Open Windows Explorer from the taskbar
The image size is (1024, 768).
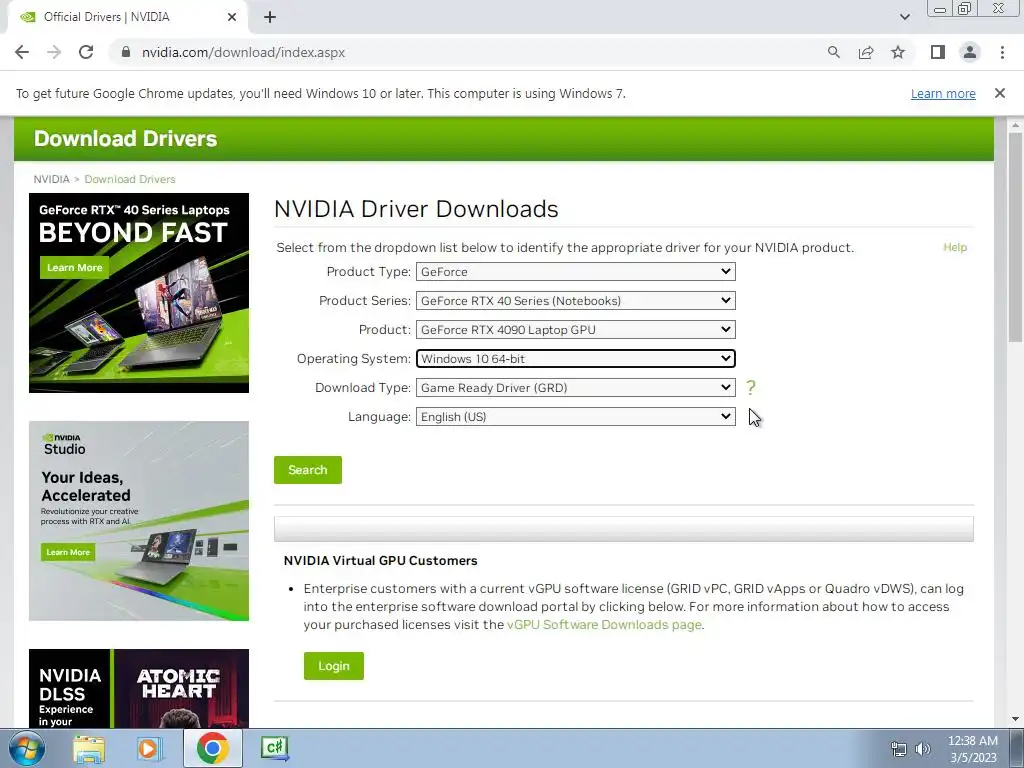point(89,748)
